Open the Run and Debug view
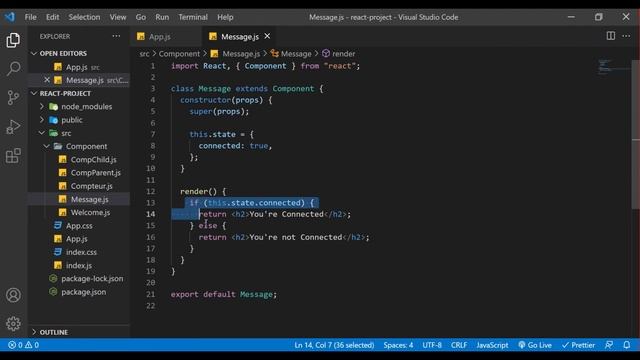 tap(13, 127)
